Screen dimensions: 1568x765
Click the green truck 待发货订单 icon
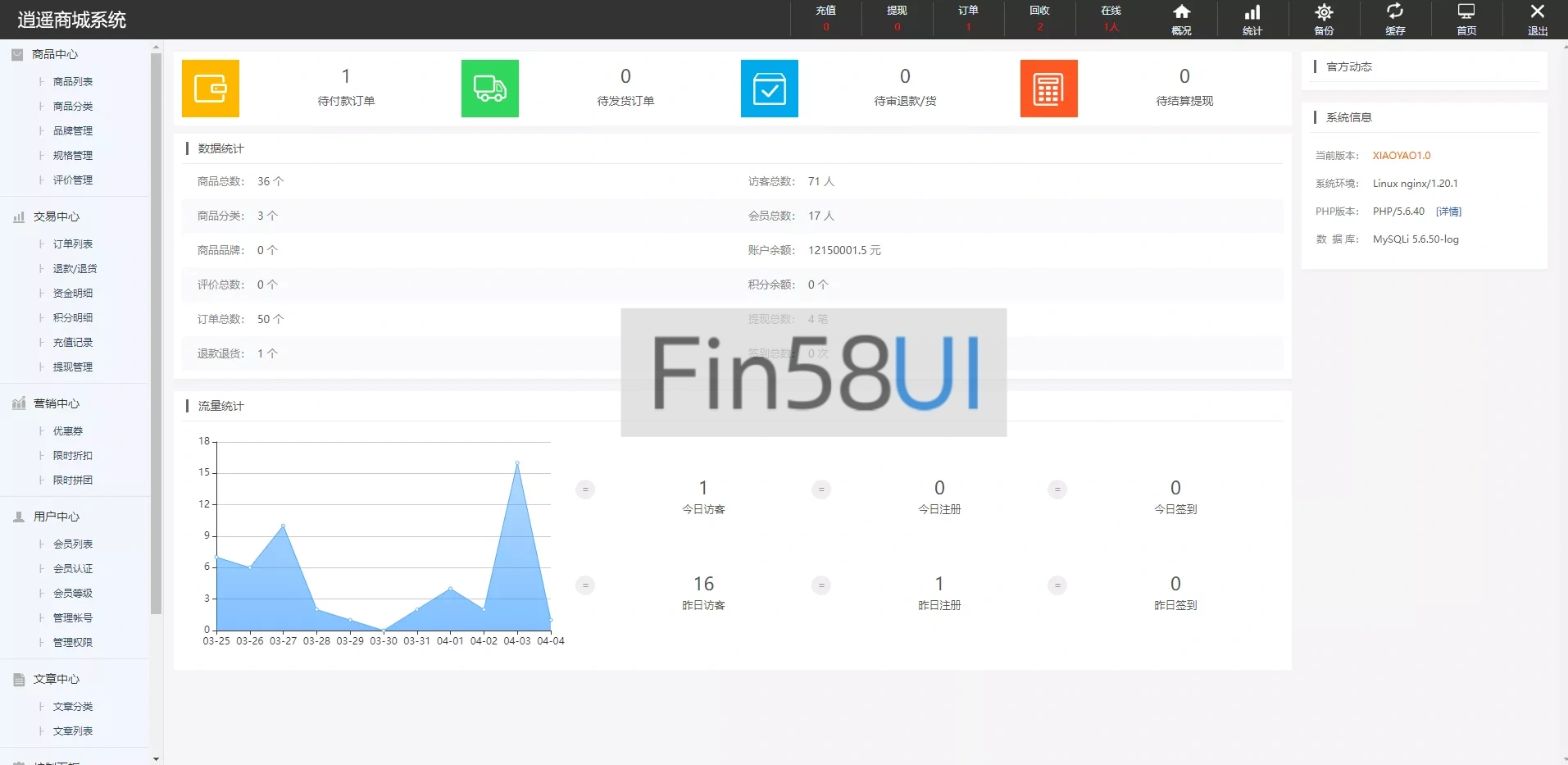tap(490, 89)
